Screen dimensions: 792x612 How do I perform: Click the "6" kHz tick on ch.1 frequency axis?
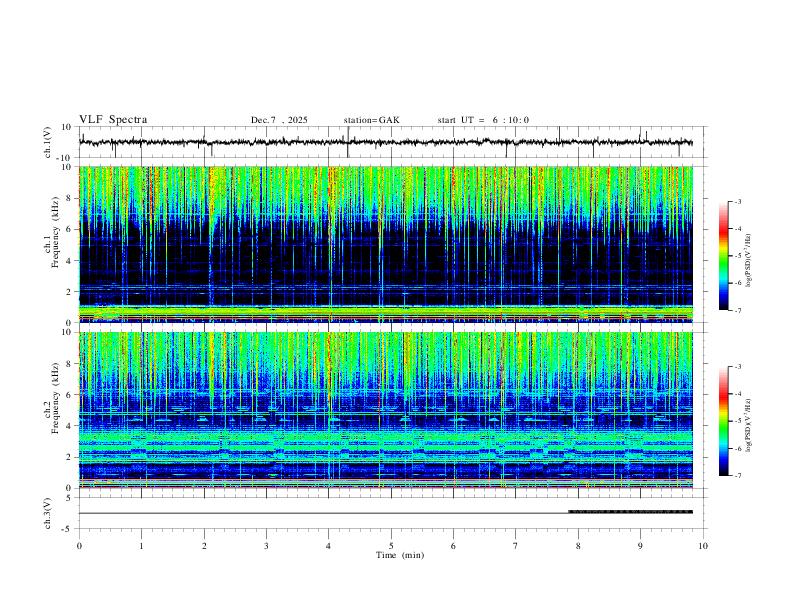pos(70,229)
